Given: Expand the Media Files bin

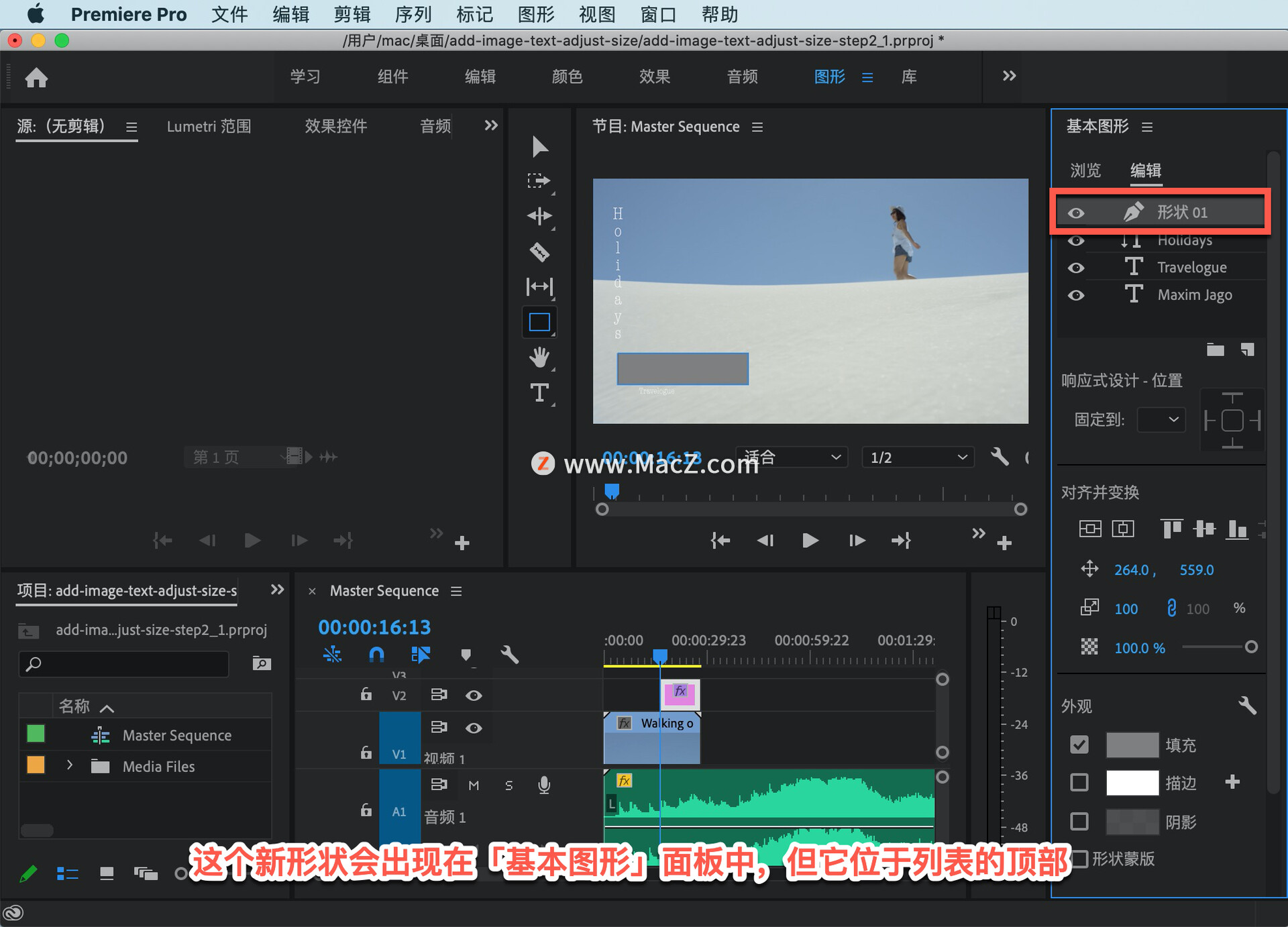Looking at the screenshot, I should pos(69,765).
